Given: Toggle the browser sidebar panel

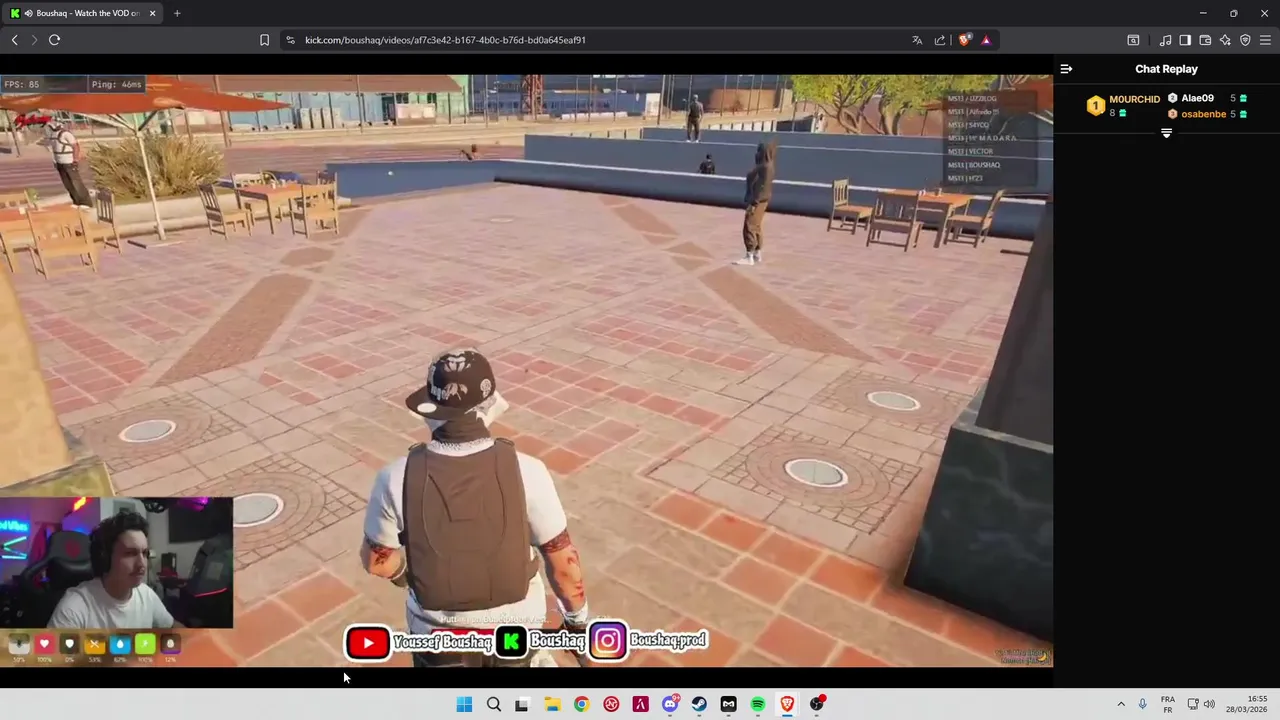Looking at the screenshot, I should coord(1185,40).
